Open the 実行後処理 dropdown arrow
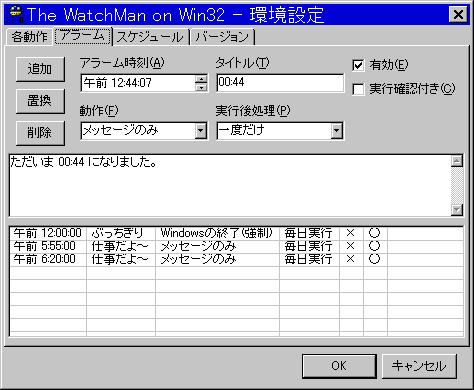This screenshot has height=390, width=474. pyautogui.click(x=337, y=131)
